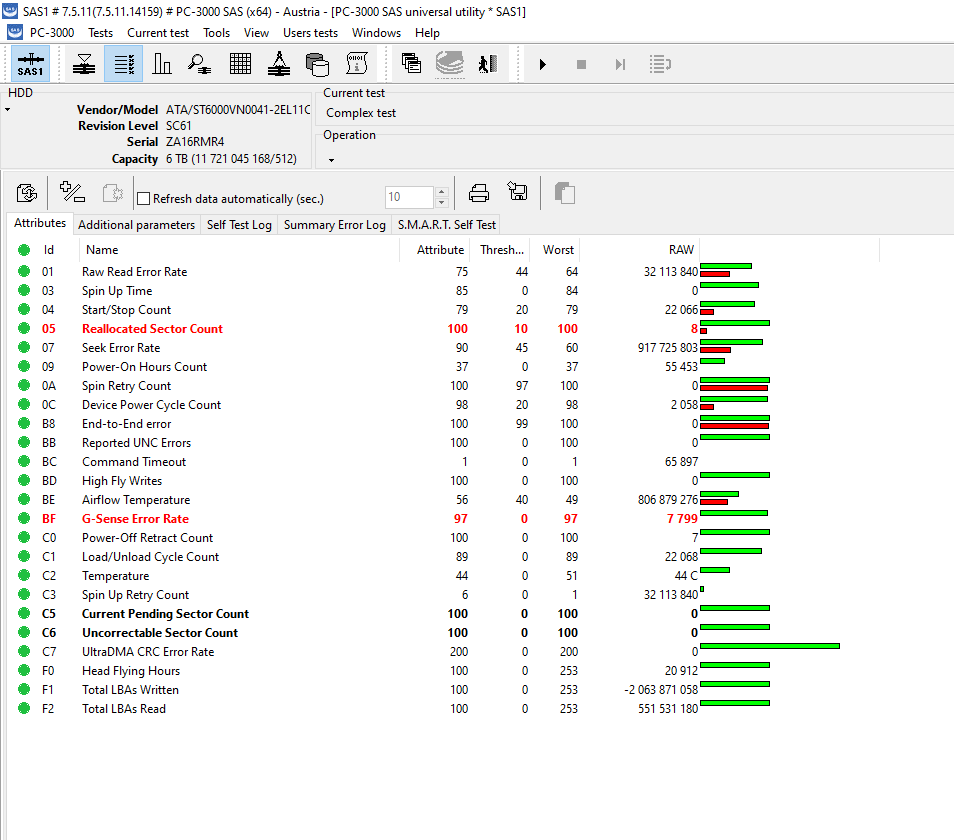Click the grayed copy pages icon
954x840 pixels.
(x=565, y=193)
